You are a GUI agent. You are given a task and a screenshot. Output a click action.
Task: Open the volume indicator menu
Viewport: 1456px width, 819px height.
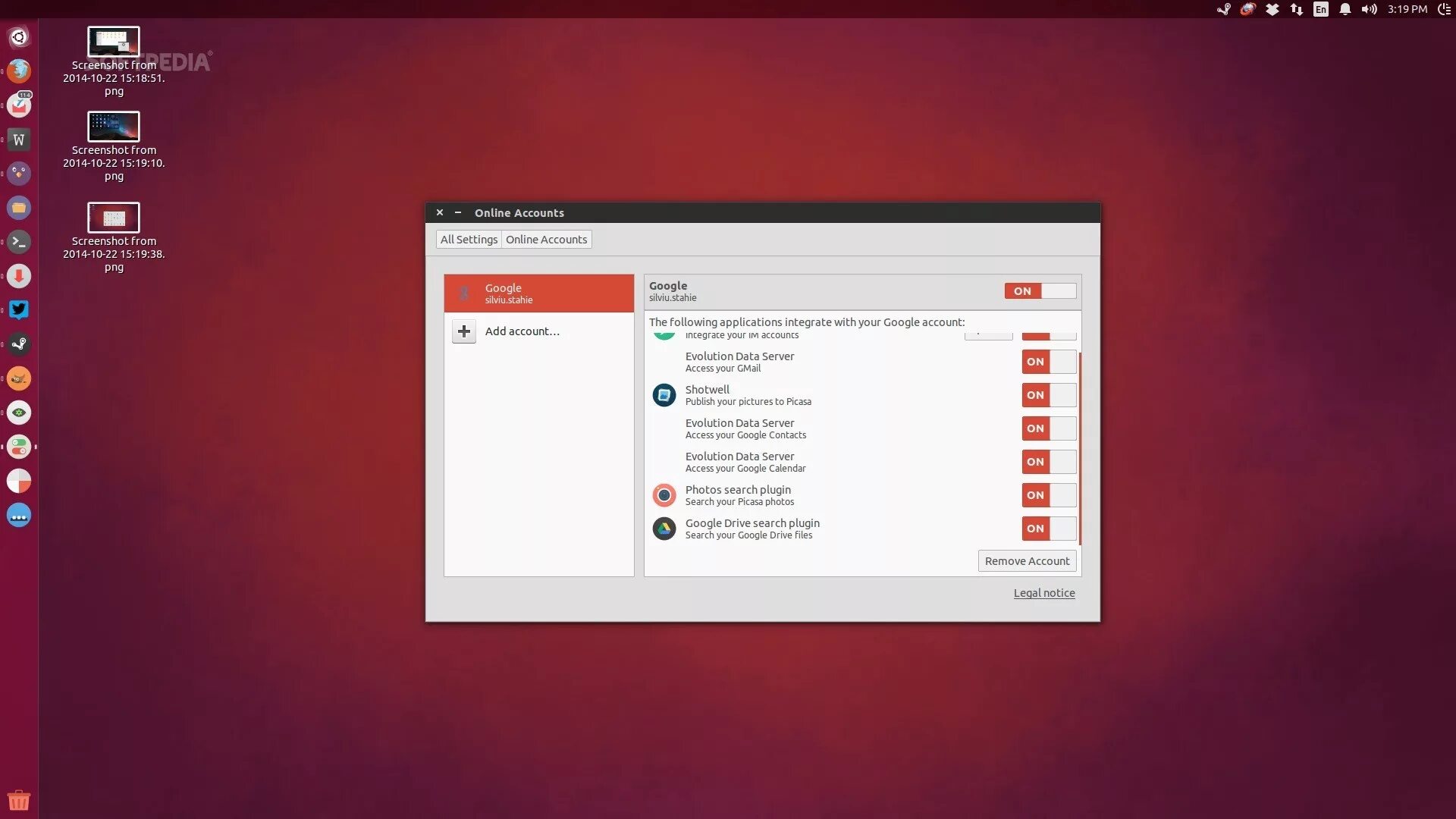1369,9
